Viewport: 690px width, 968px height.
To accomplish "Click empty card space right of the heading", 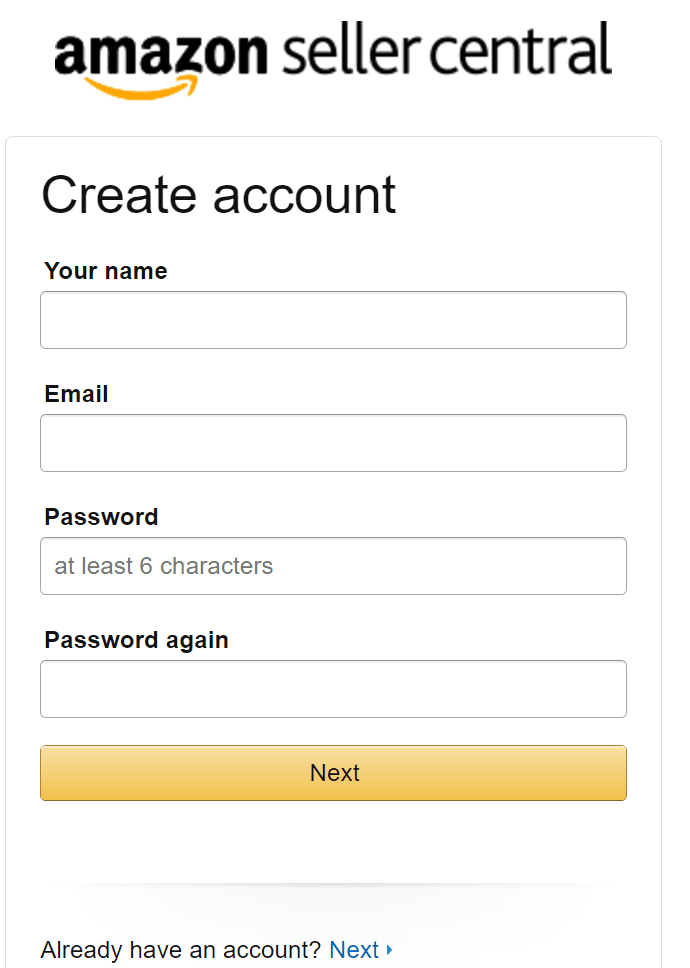I will pyautogui.click(x=530, y=195).
